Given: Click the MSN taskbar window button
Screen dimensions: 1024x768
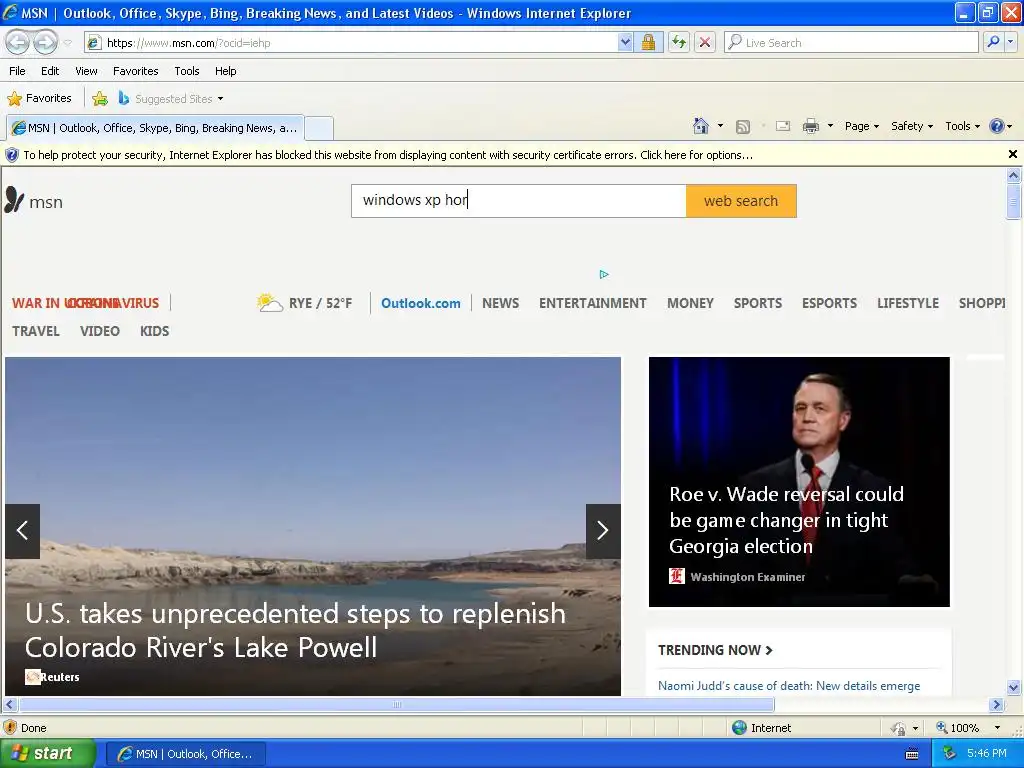Looking at the screenshot, I should (x=185, y=754).
